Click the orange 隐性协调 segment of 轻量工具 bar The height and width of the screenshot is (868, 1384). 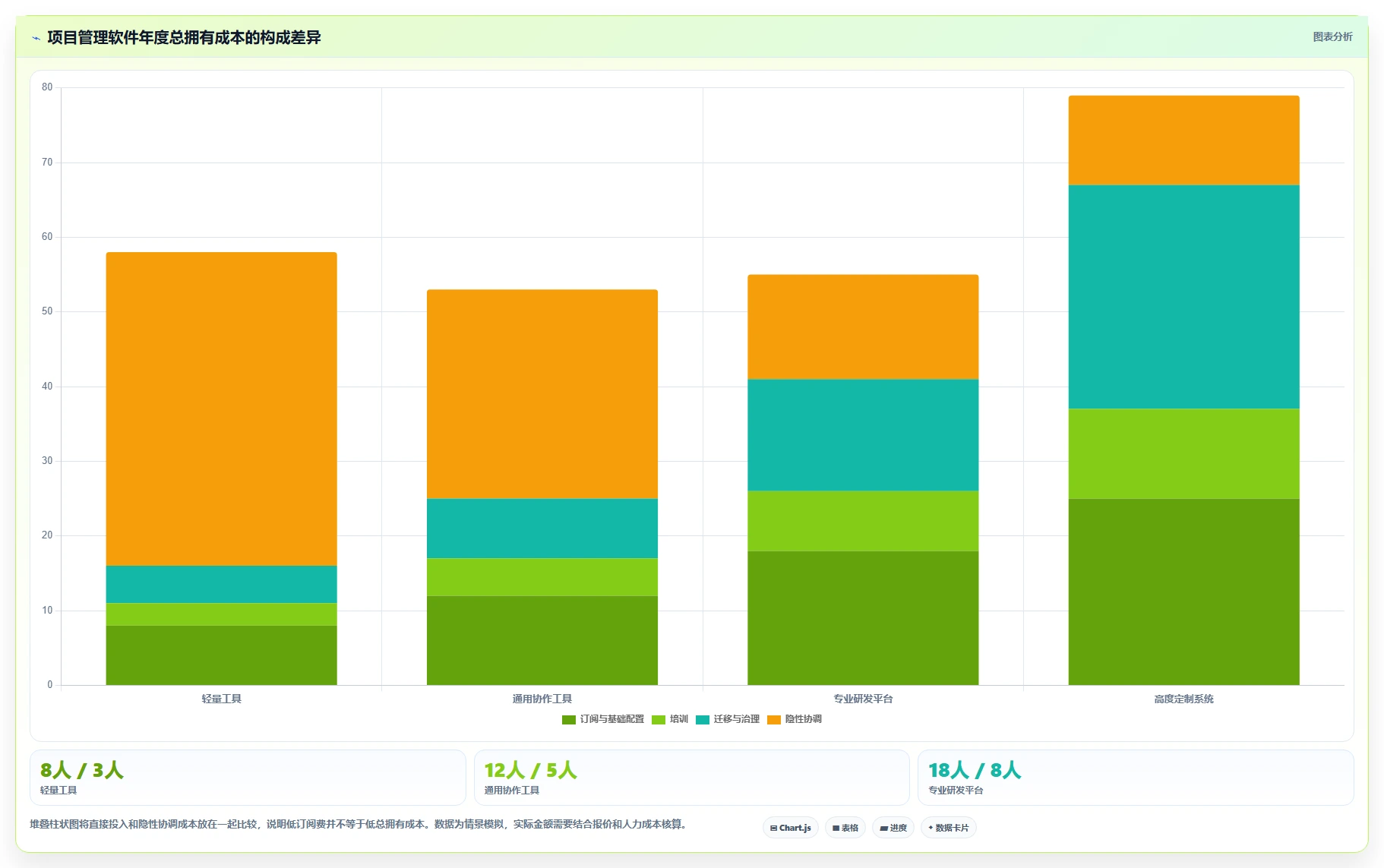221,409
